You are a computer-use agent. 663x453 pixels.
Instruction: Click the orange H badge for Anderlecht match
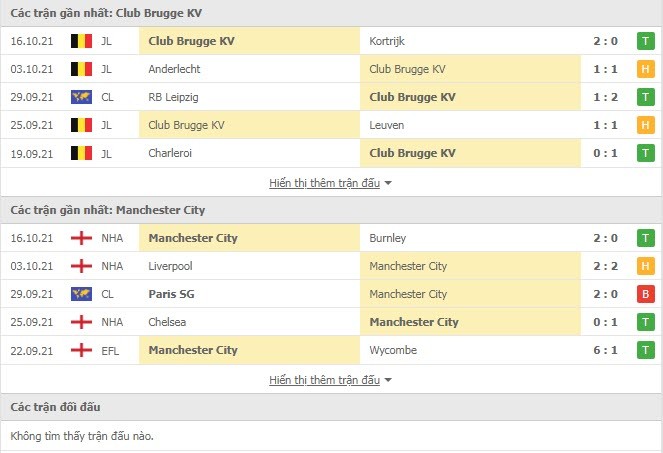645,69
